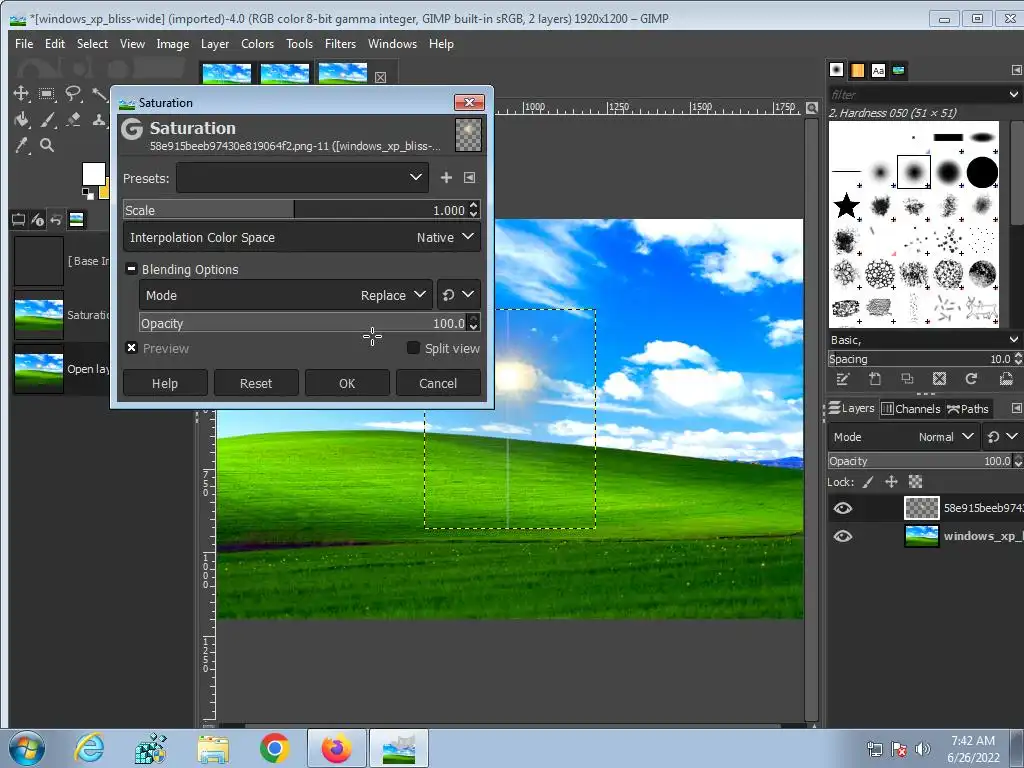The width and height of the screenshot is (1024, 768).
Task: Select the Zoom magnifier tool
Action: 46,145
